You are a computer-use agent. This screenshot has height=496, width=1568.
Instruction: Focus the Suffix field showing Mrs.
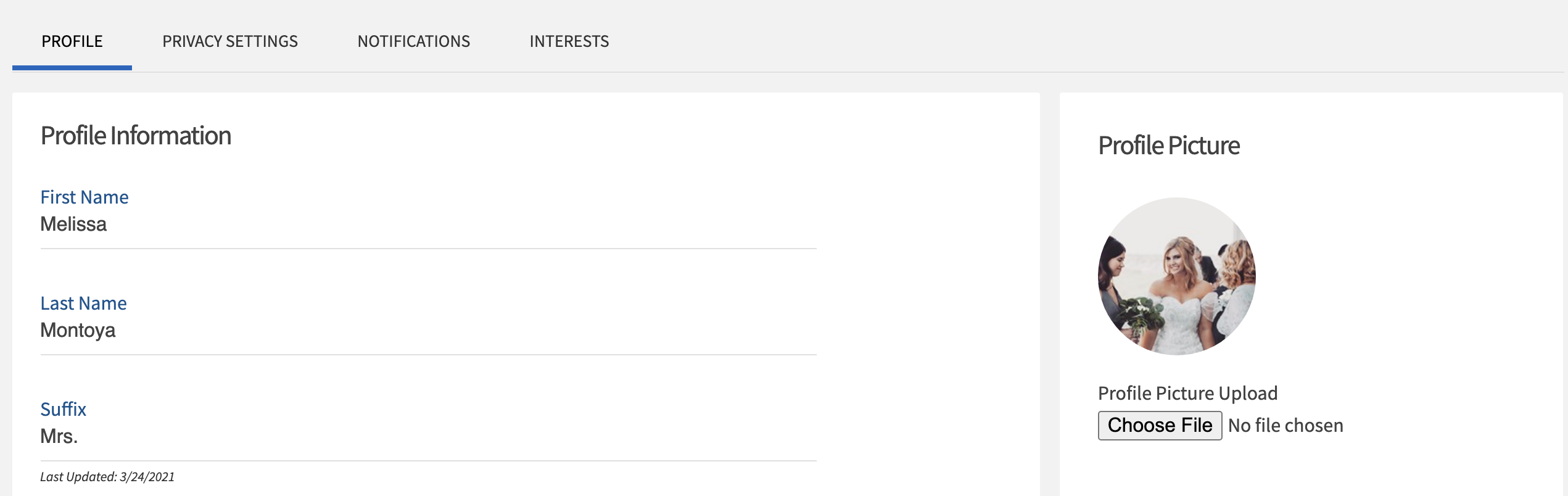click(x=427, y=437)
